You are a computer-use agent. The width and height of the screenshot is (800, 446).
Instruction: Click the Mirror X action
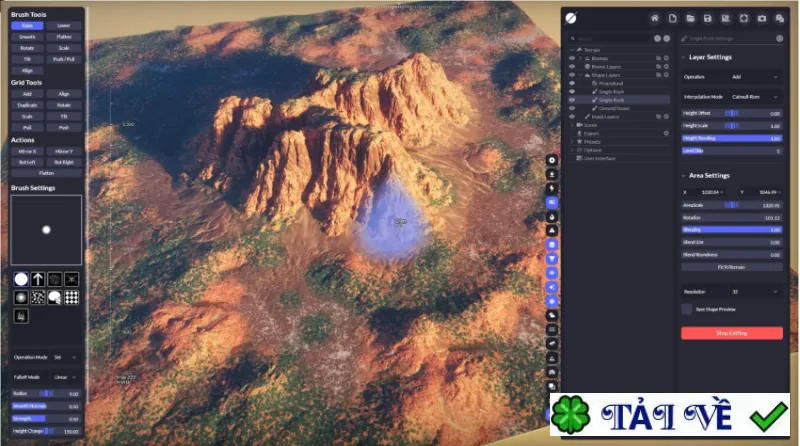click(x=27, y=152)
